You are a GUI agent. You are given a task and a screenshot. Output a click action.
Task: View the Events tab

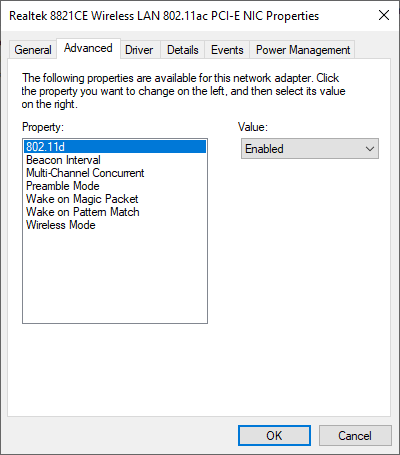(x=227, y=50)
